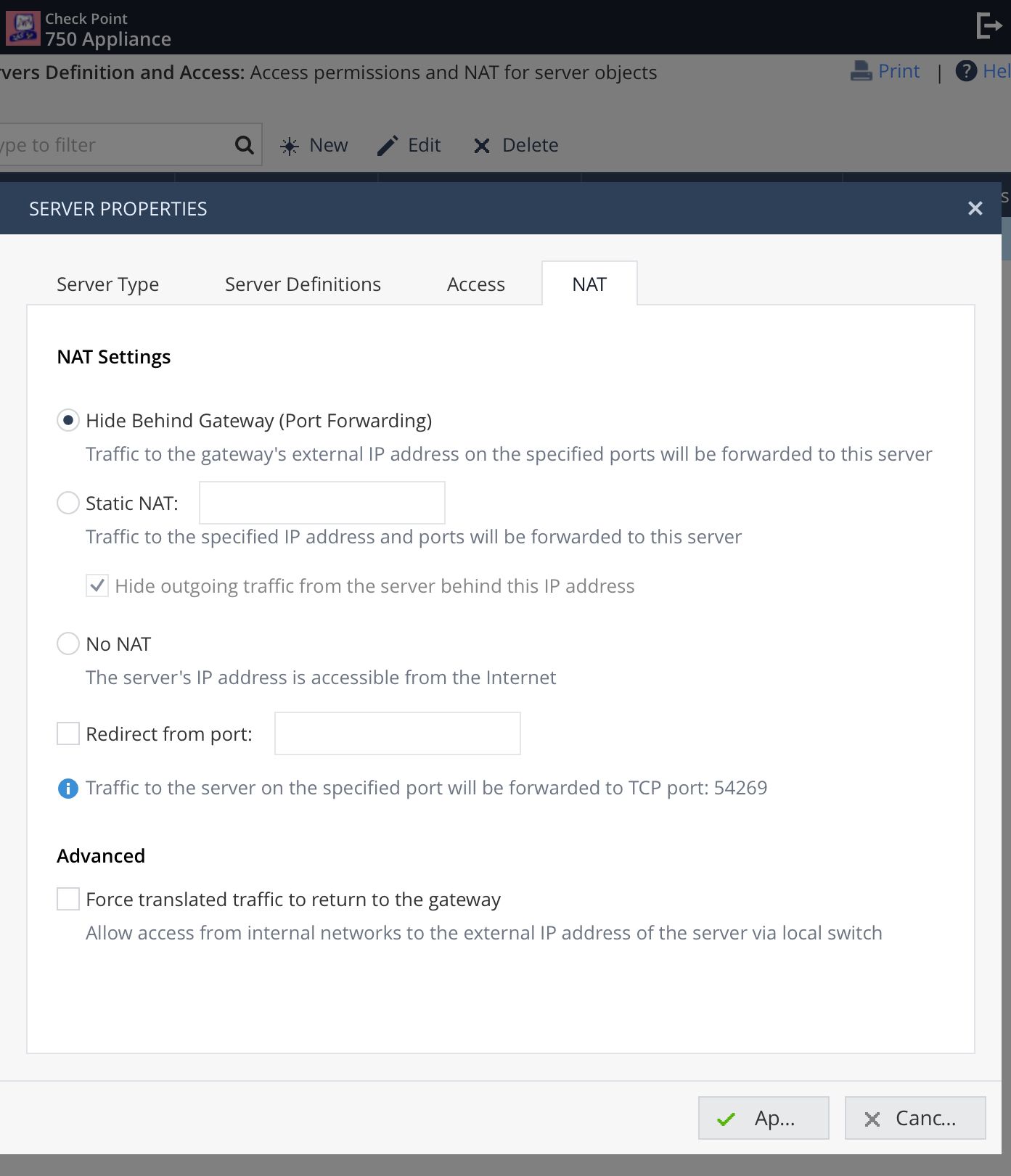Enable Force translated traffic to return checkbox

point(68,899)
